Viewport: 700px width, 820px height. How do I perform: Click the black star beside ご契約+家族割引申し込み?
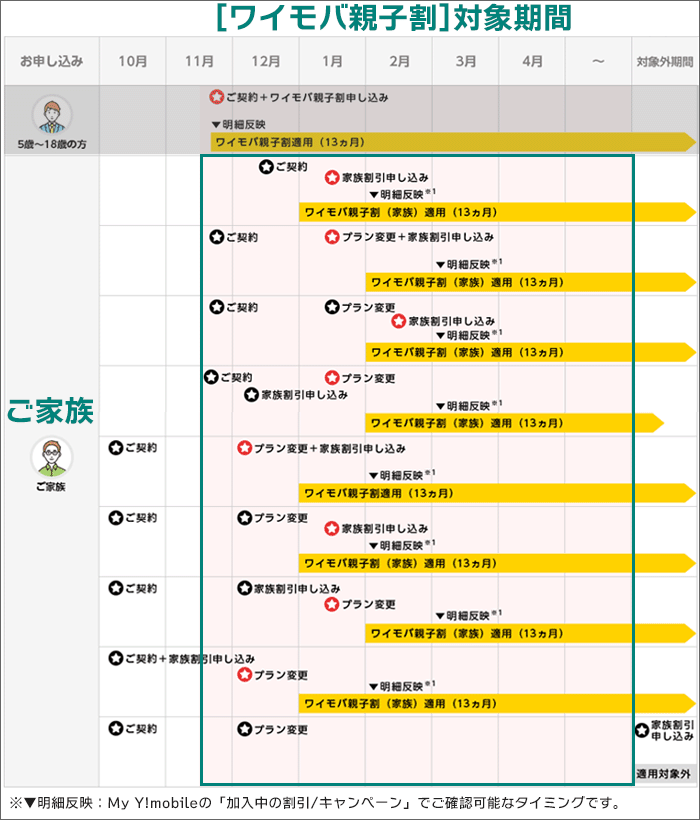click(x=116, y=658)
